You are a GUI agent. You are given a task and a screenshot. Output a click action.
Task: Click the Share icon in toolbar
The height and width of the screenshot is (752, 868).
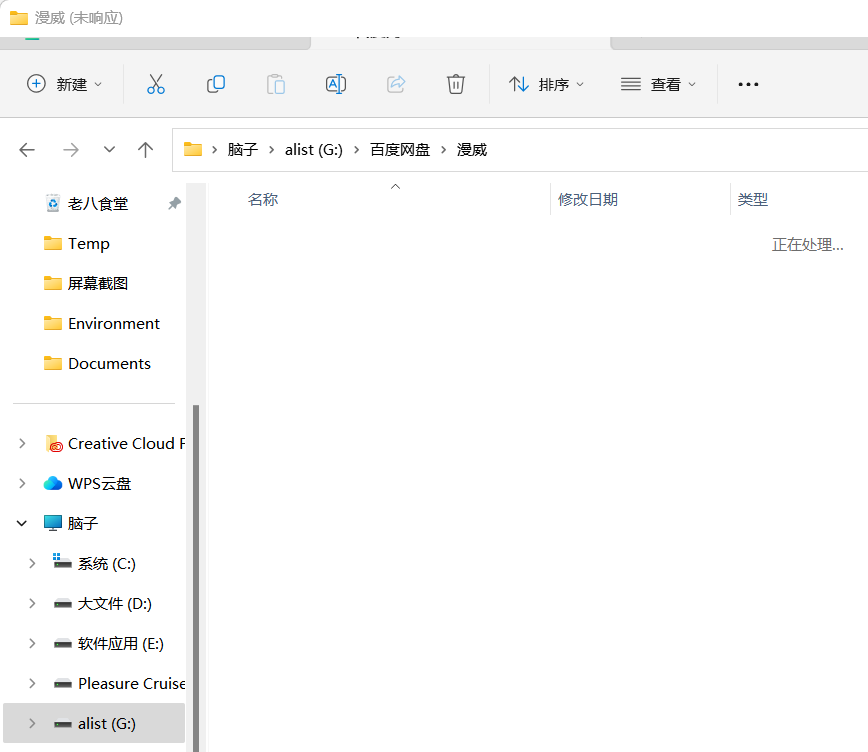tap(396, 85)
